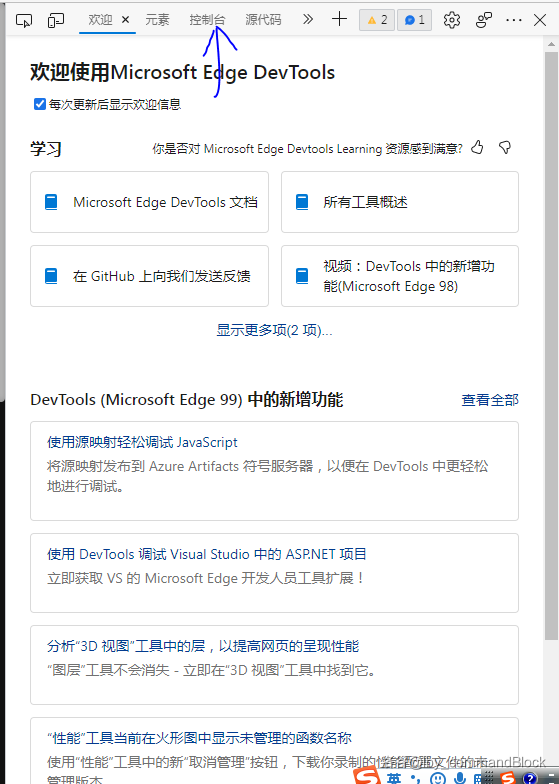Expand more tabs chevron
This screenshot has width=559, height=784.
pyautogui.click(x=308, y=20)
